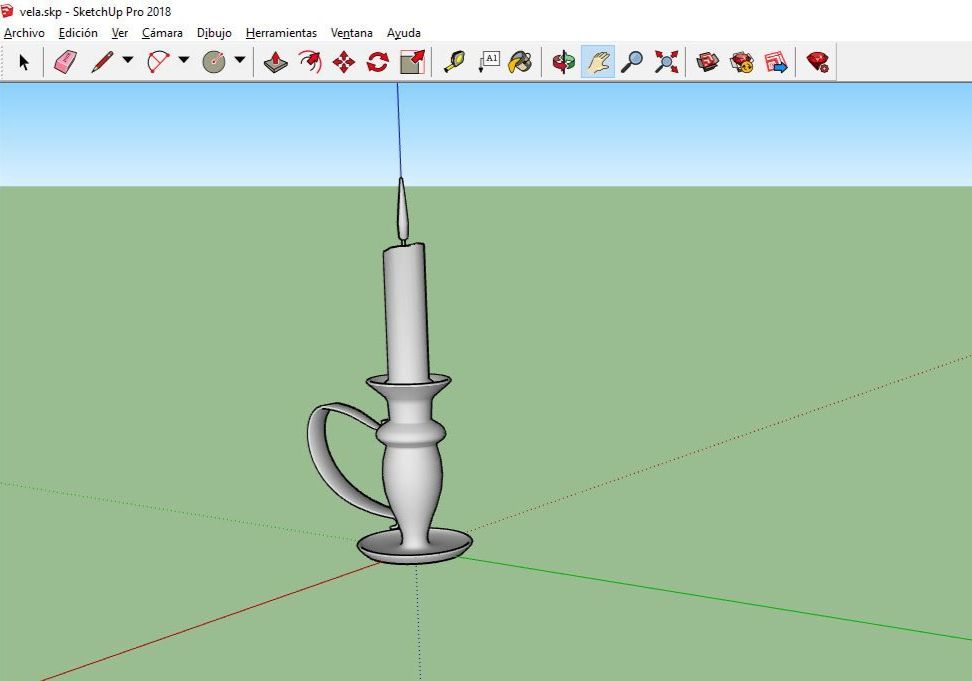The width and height of the screenshot is (972, 681).
Task: Open the Cámara menu
Action: coord(162,32)
